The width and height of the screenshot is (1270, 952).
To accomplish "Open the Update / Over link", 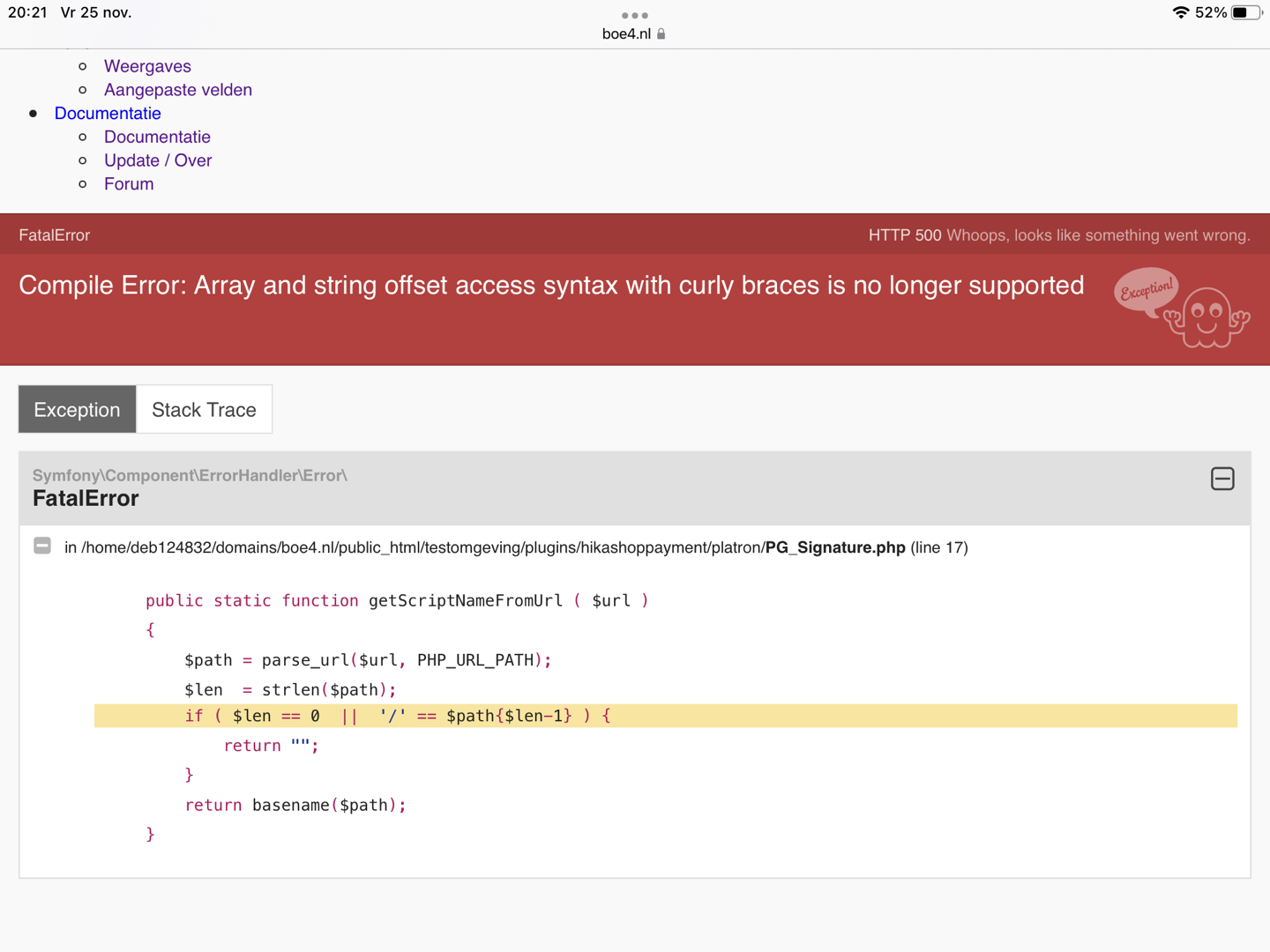I will click(158, 160).
